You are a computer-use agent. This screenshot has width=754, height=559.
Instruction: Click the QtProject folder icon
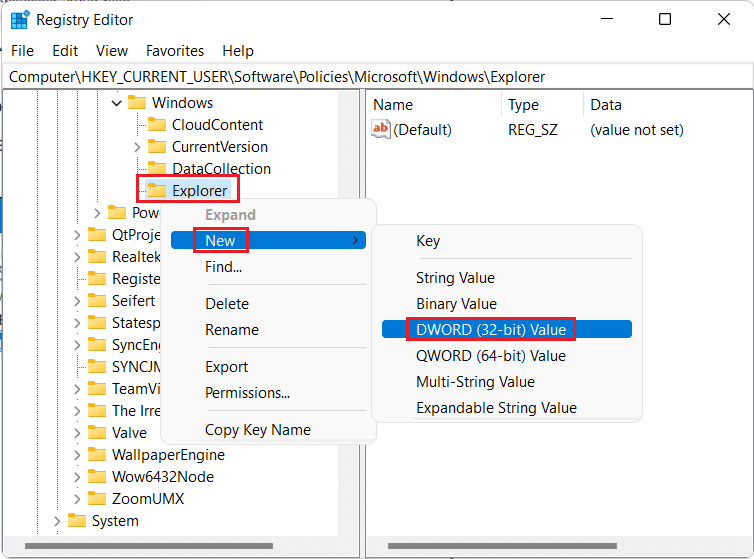pos(97,234)
